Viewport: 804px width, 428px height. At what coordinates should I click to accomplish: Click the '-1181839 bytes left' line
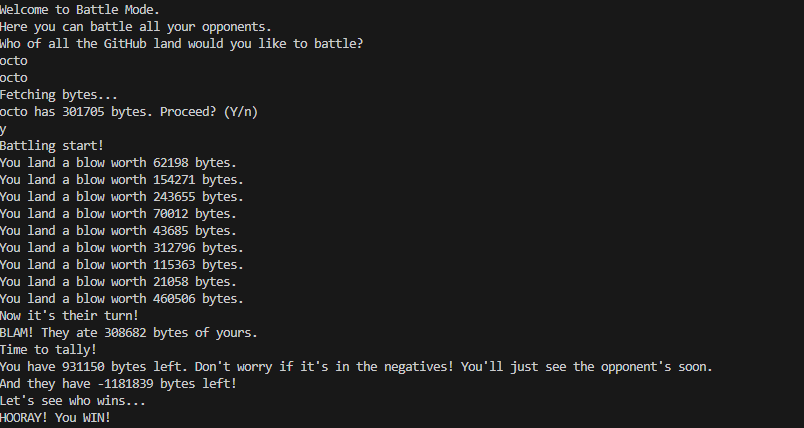118,383
